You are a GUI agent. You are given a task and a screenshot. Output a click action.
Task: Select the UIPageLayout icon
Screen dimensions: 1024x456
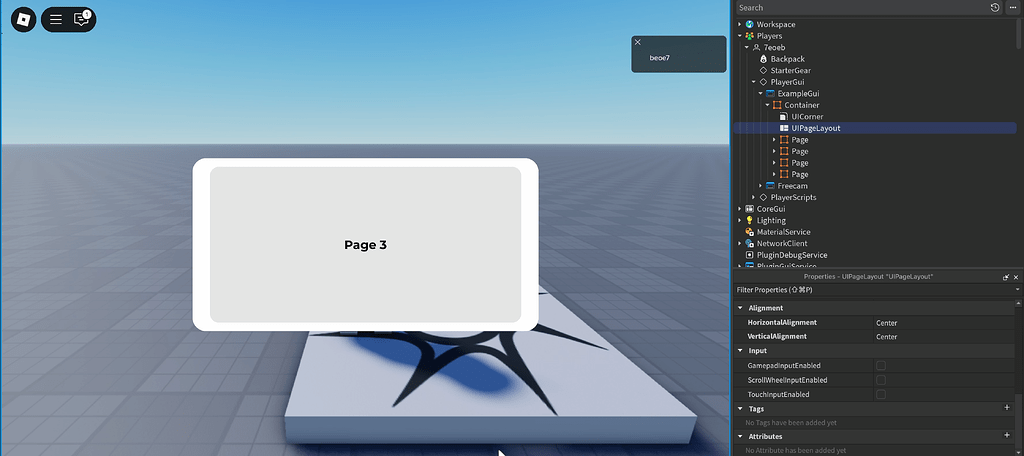pyautogui.click(x=784, y=128)
